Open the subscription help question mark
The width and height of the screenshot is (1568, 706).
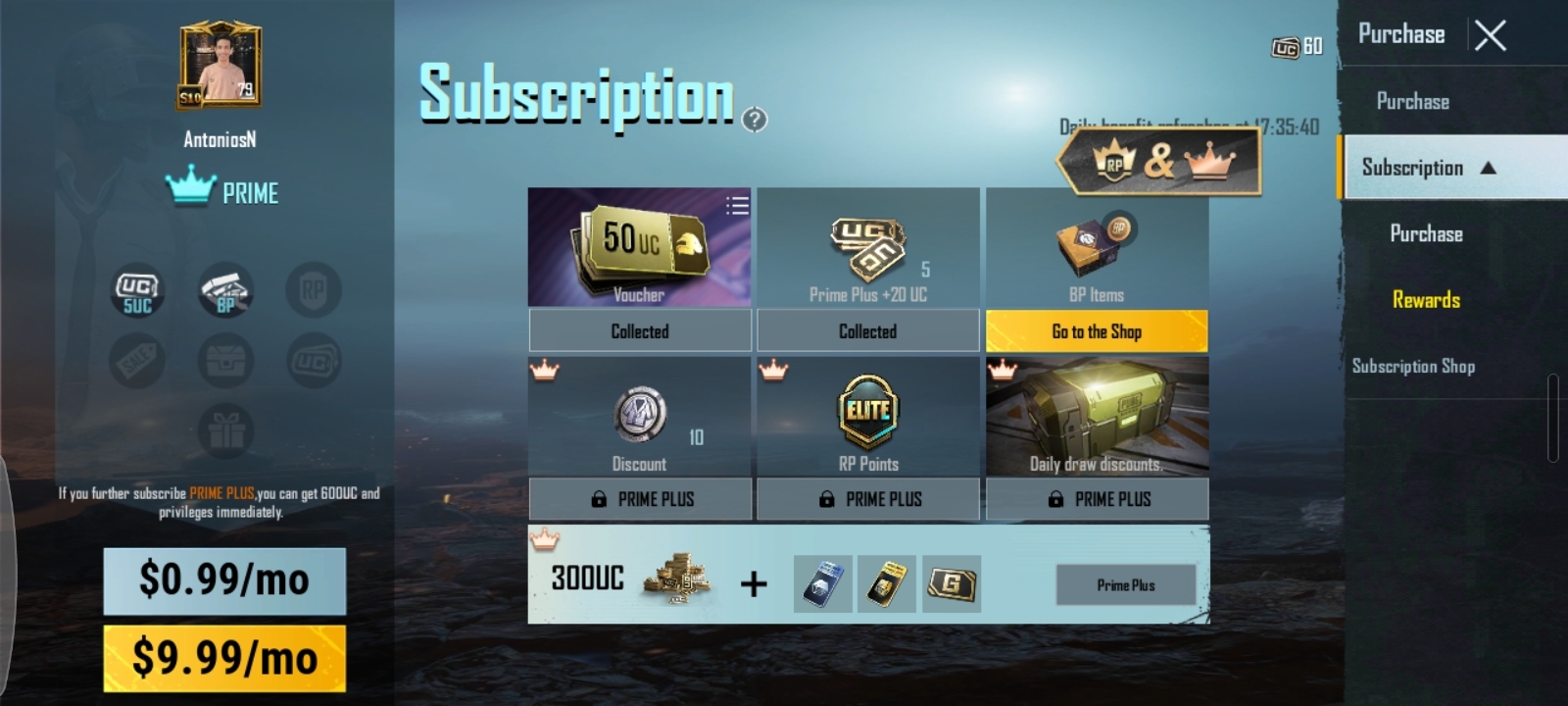point(755,120)
